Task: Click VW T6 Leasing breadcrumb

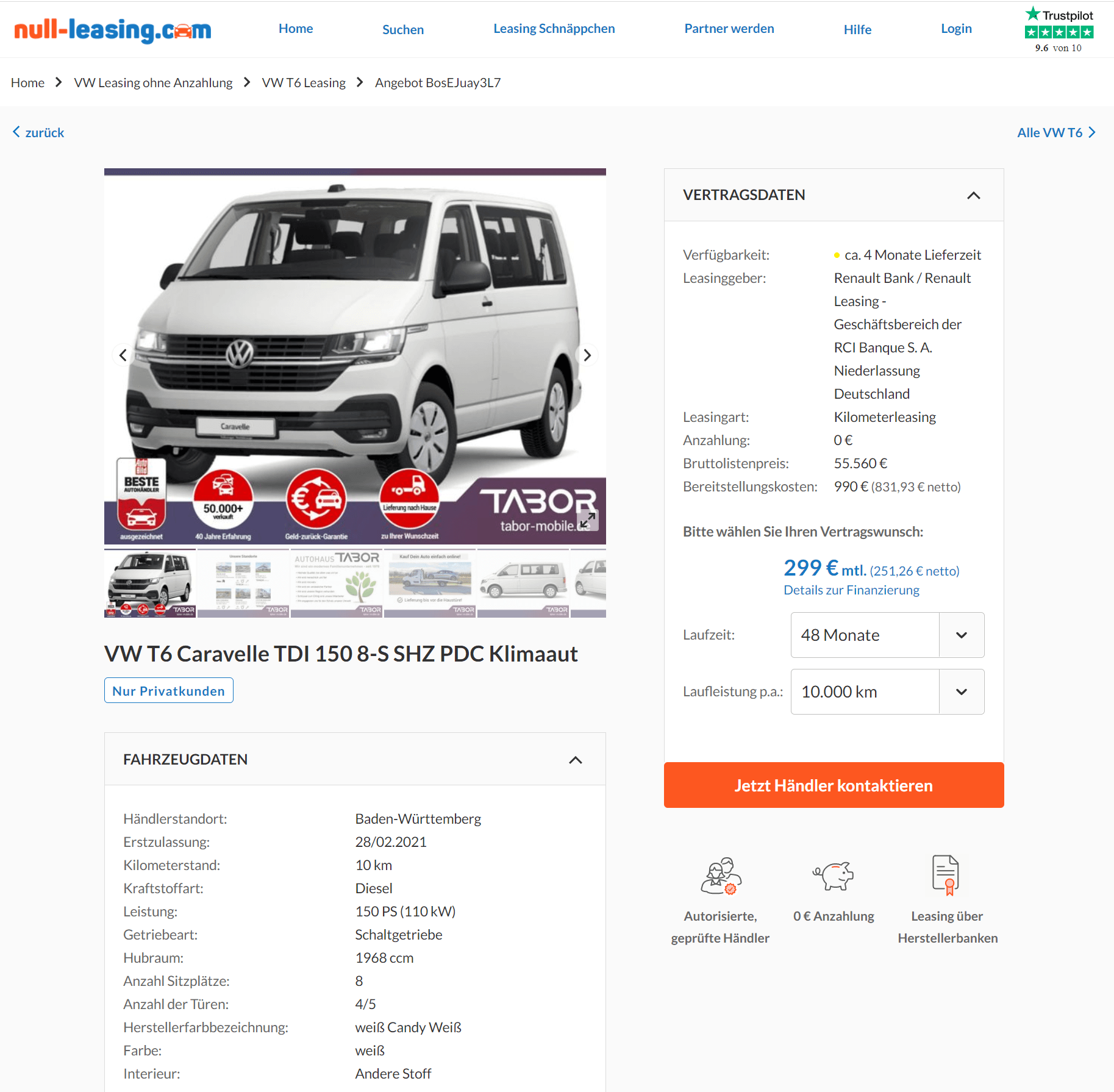Action: pos(304,82)
